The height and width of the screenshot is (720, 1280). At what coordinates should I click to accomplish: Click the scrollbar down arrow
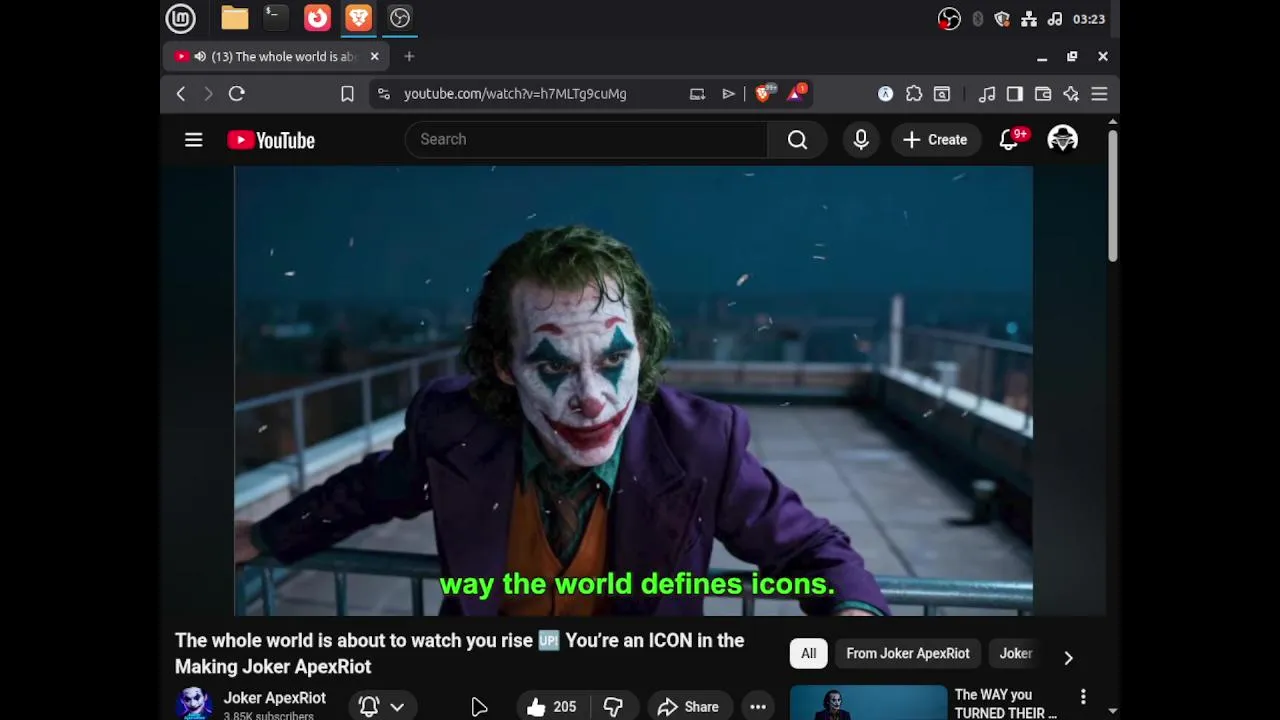(x=1112, y=712)
